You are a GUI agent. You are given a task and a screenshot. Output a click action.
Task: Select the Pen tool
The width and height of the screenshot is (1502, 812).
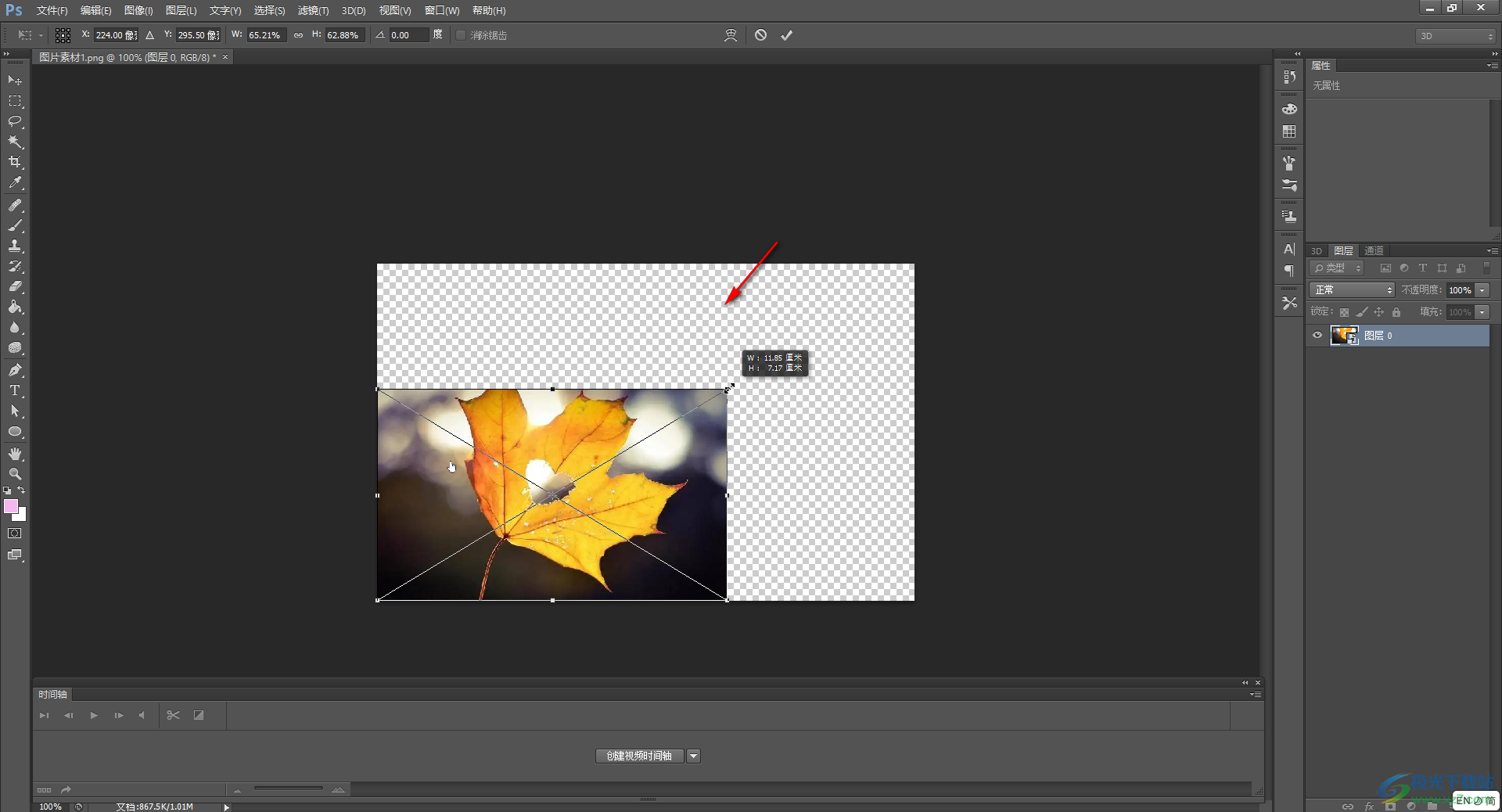(15, 369)
